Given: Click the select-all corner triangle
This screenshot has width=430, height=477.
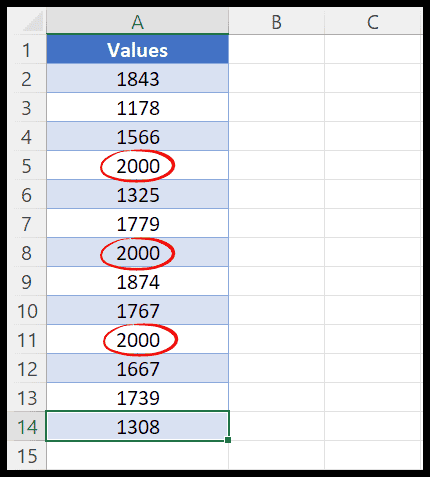Looking at the screenshot, I should [32, 22].
